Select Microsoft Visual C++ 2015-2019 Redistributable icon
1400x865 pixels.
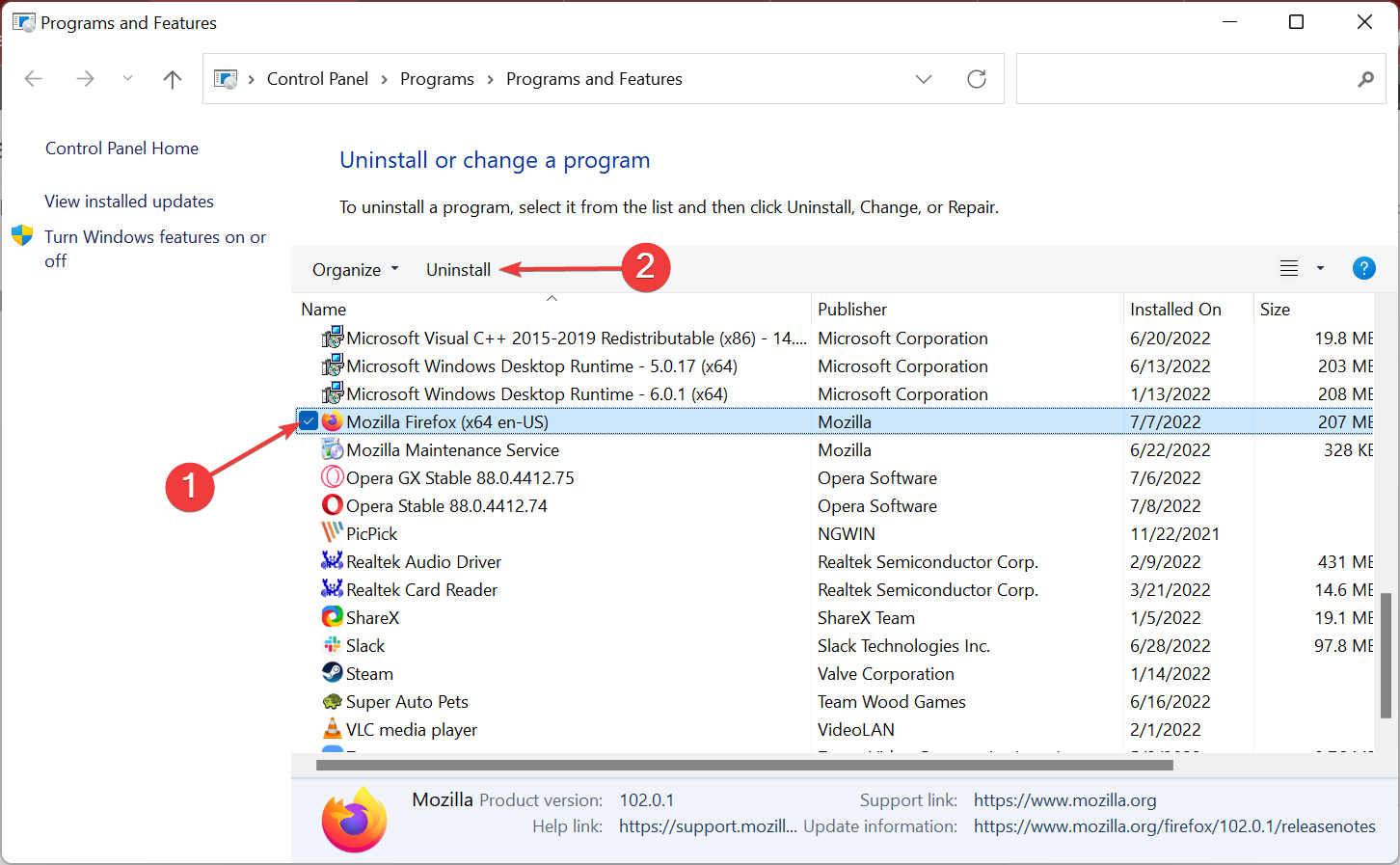point(333,338)
